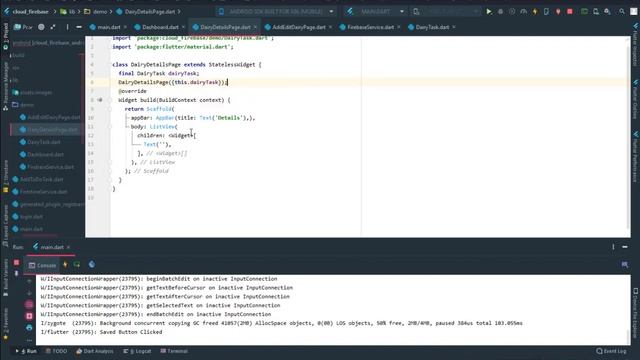The width and height of the screenshot is (640, 360).
Task: Click down arrow in Run console sidebar
Action: pyautogui.click(x=29, y=293)
